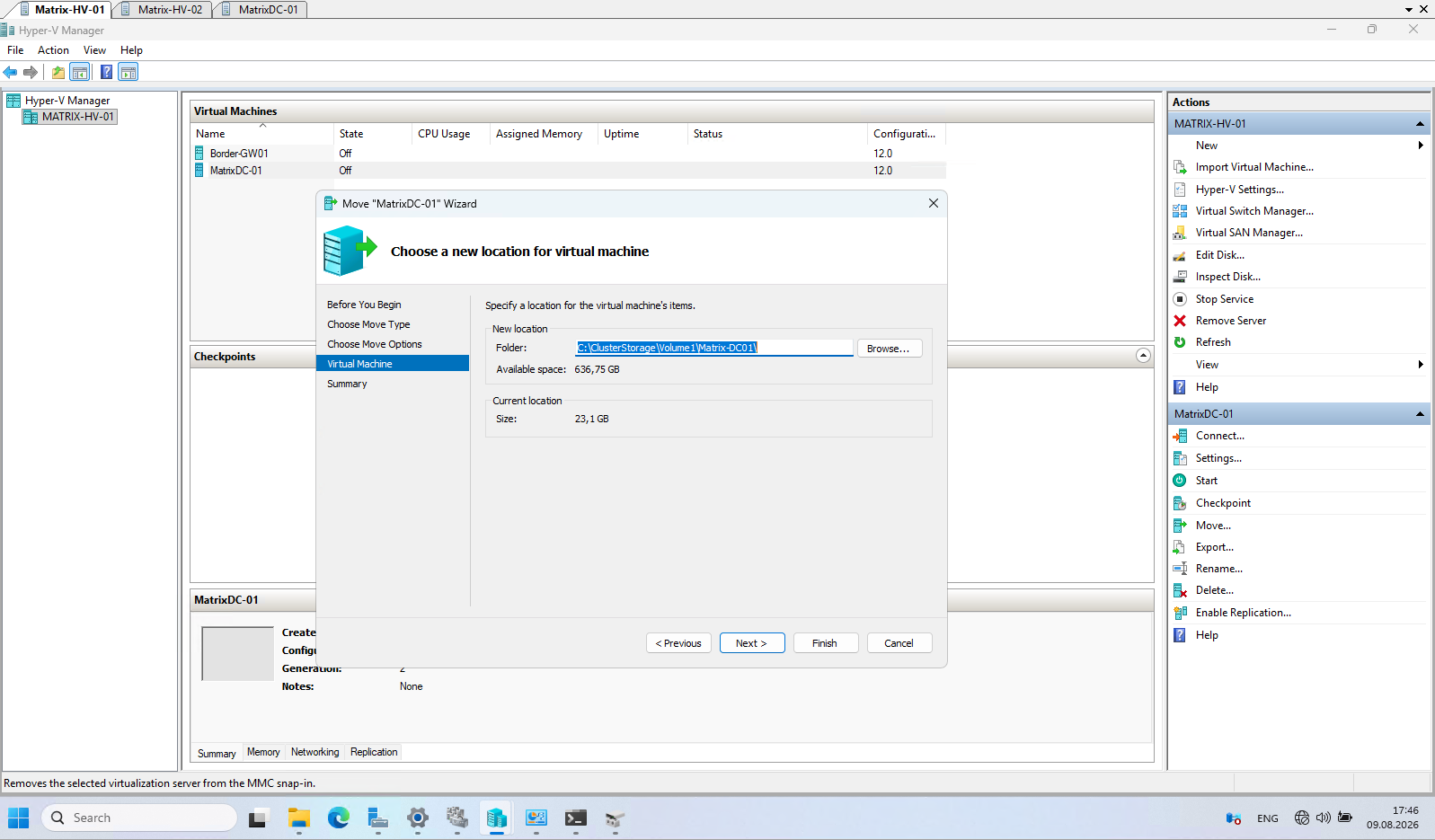Switch to the MatrixDC-01 session tab

(261, 10)
